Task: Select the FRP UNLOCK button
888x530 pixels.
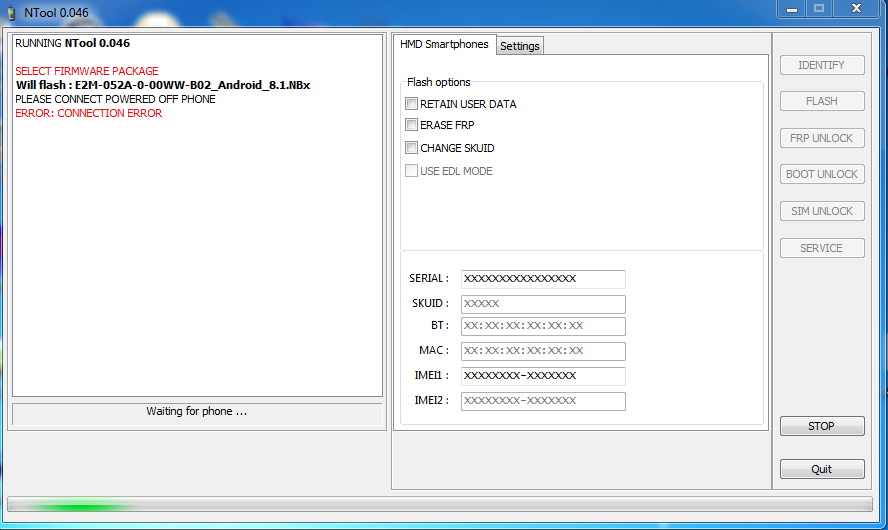Action: click(822, 138)
